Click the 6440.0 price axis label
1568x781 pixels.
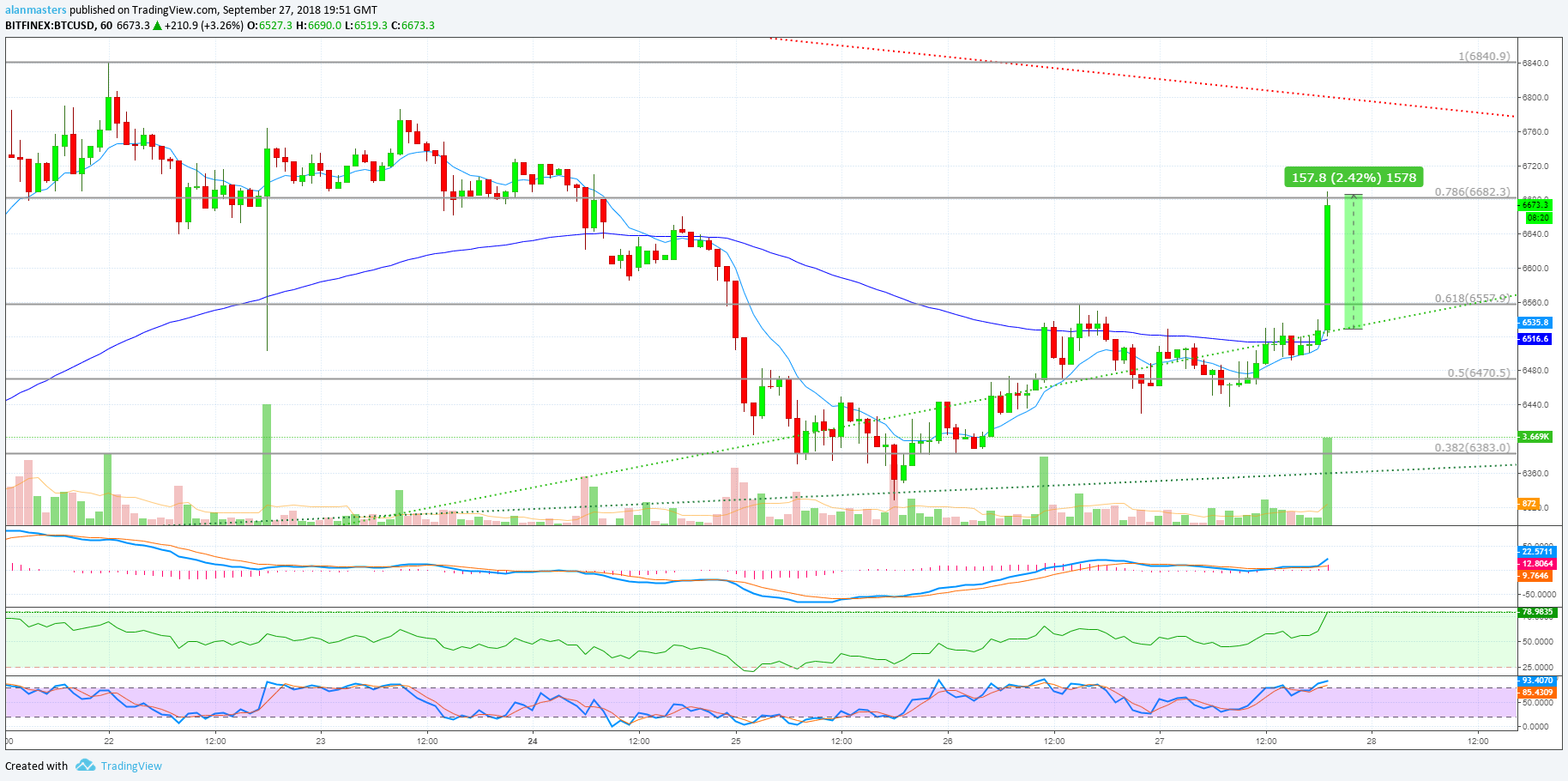1535,405
